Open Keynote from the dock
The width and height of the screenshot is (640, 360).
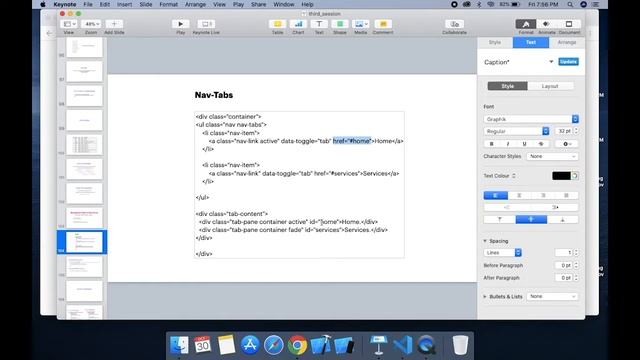pos(378,345)
